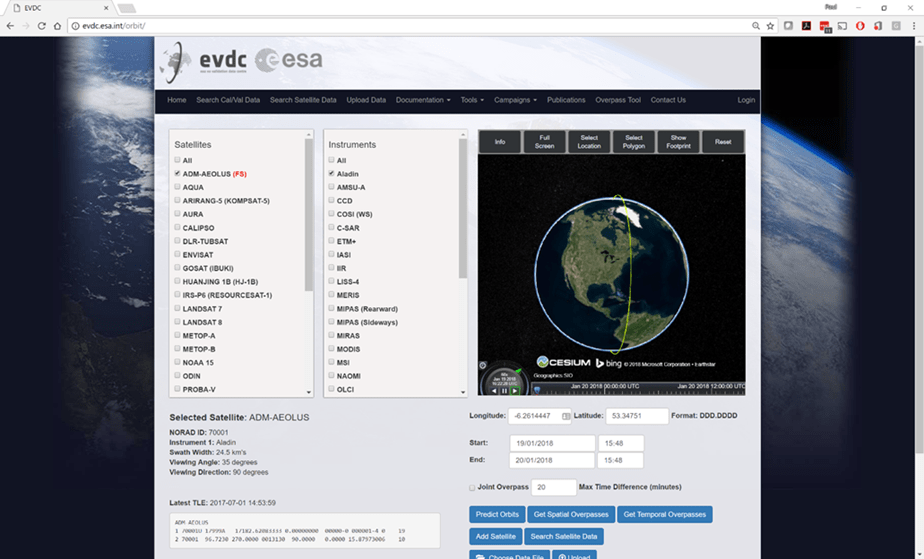Click the grey G extension icon
This screenshot has height=559, width=924.
coord(896,26)
